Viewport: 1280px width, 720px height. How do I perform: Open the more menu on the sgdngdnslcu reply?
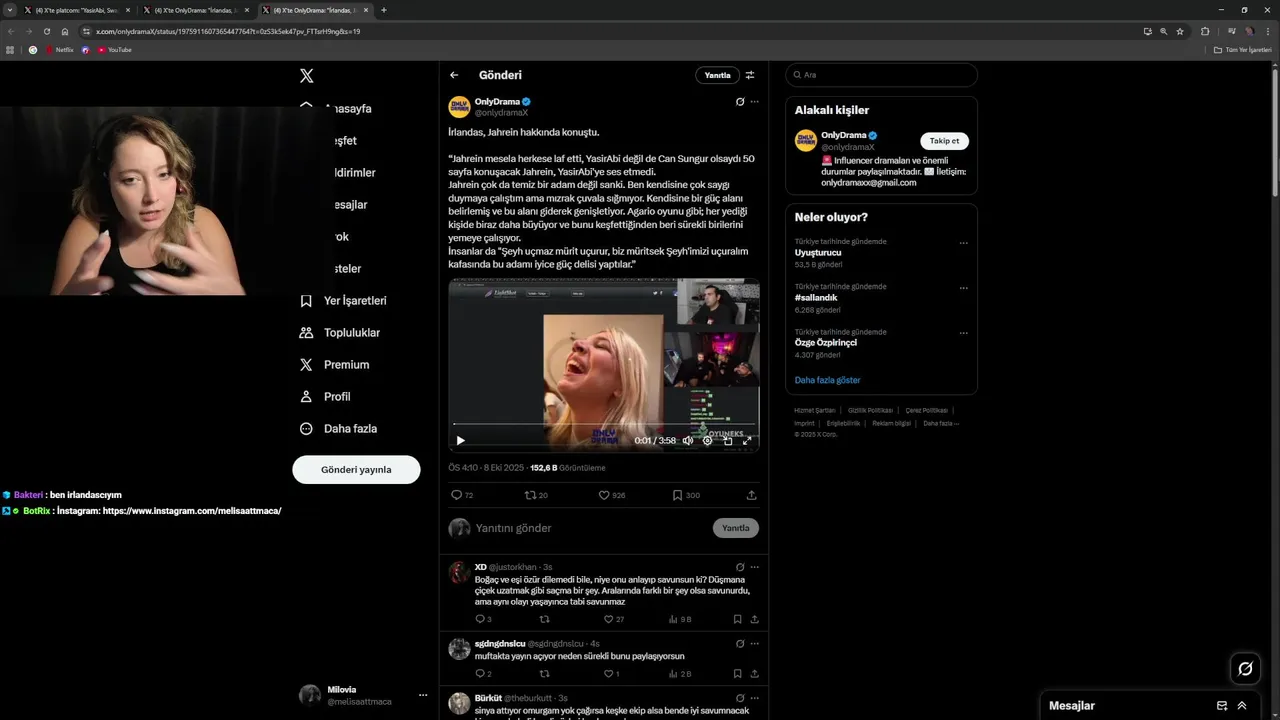coord(755,644)
